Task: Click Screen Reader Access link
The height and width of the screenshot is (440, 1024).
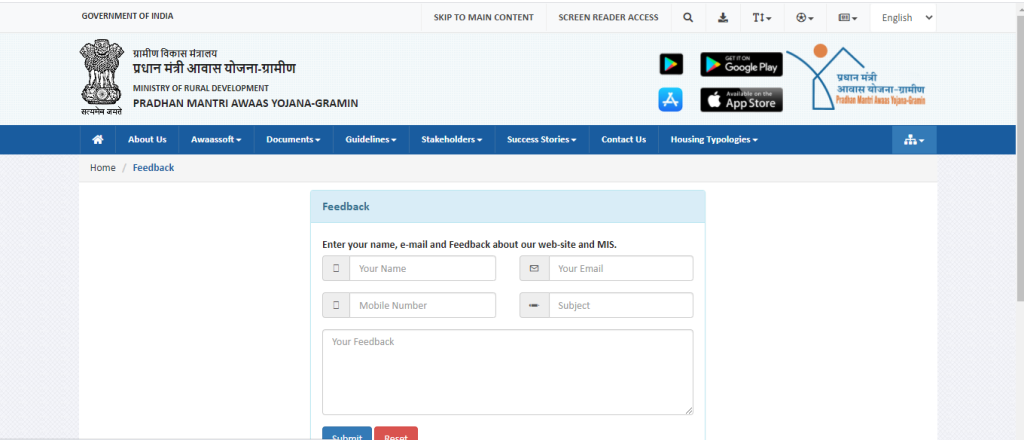Action: [x=608, y=18]
